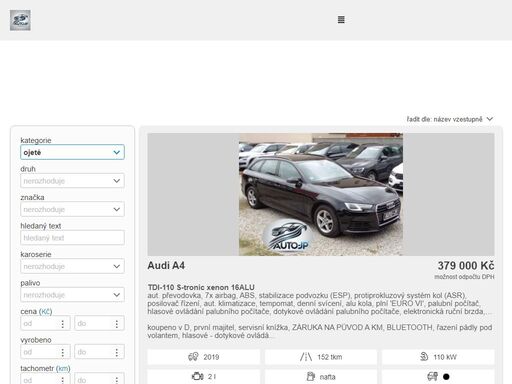
Task: Open options dots in cena 'od' field
Action: point(63,324)
